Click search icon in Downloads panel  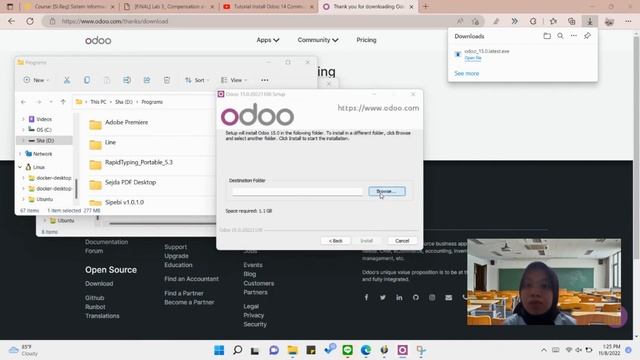pyautogui.click(x=560, y=36)
